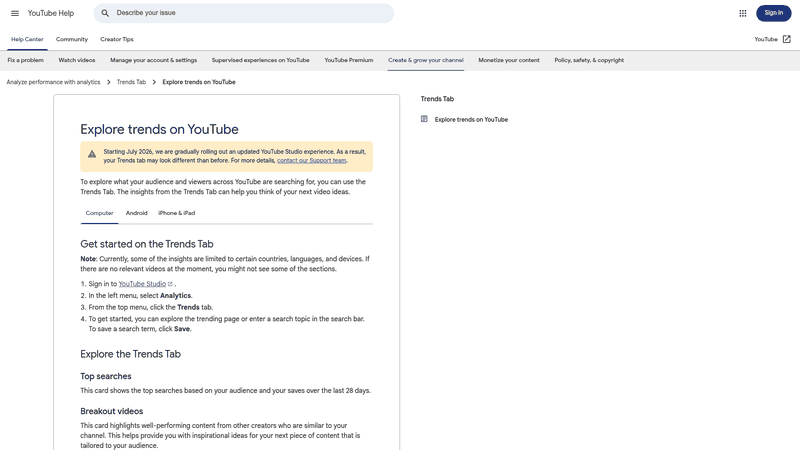Viewport: 800px width, 450px height.
Task: Open Policy, safety, & copyright category
Action: pos(589,60)
